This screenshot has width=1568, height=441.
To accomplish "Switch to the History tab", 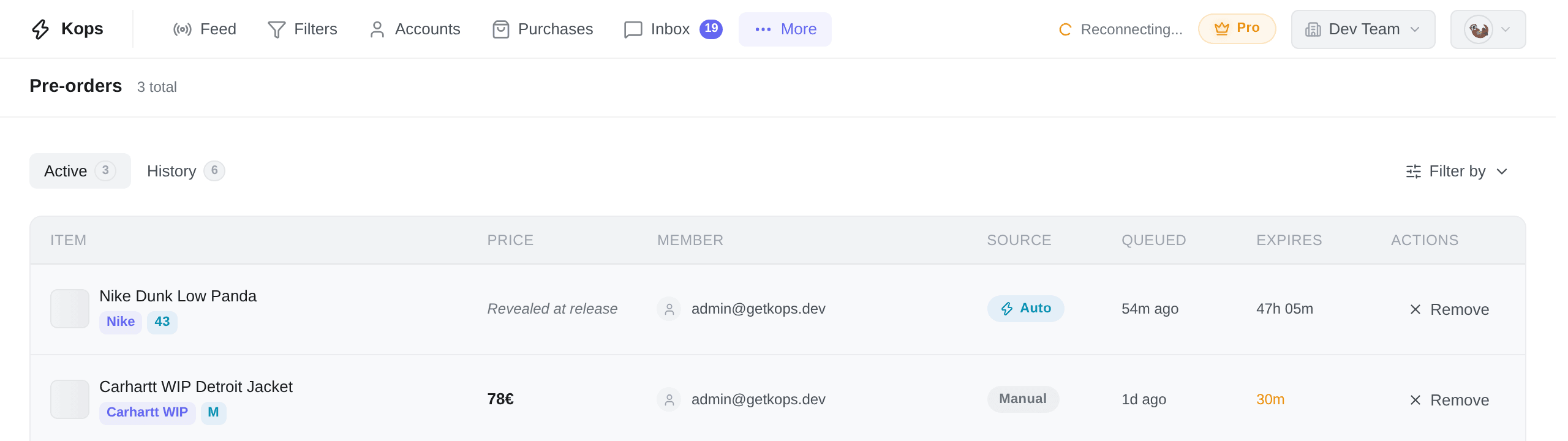I will [x=186, y=171].
